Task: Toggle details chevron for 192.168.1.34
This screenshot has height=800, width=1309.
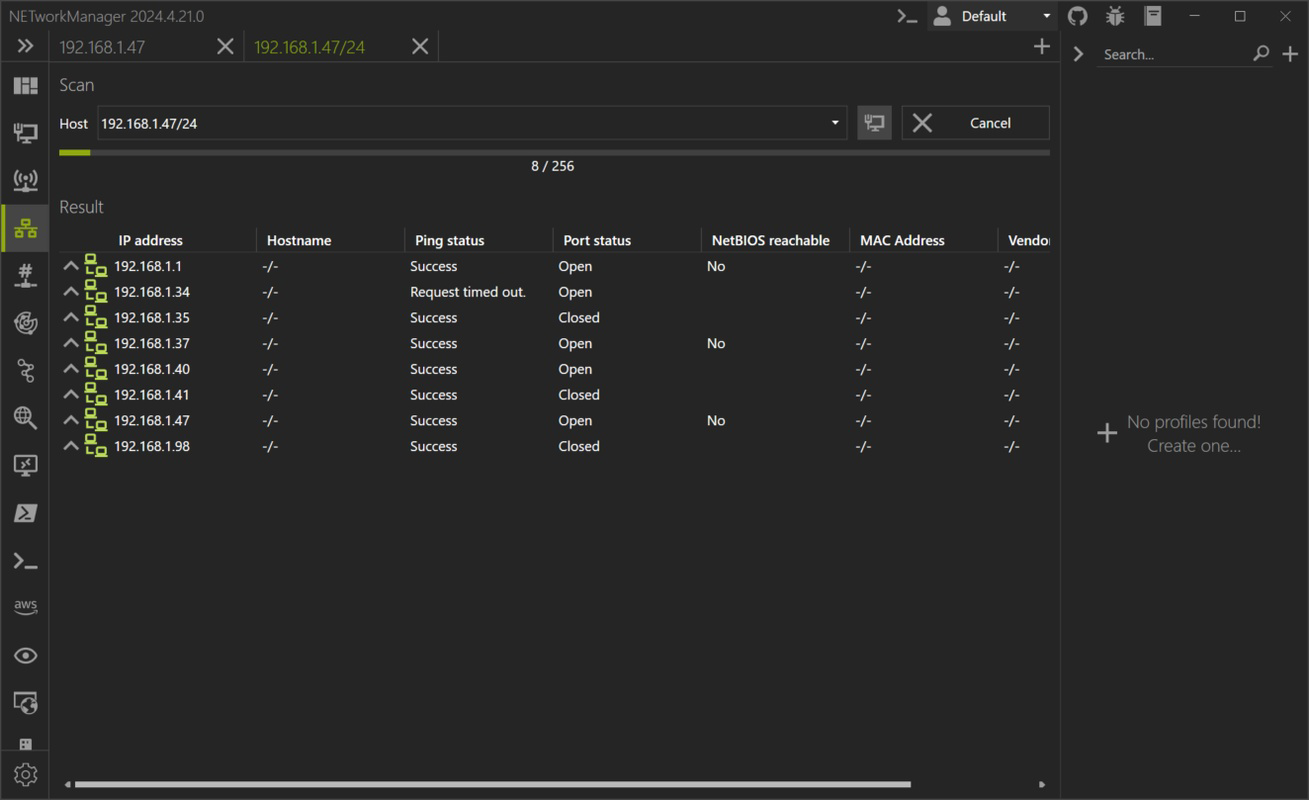Action: (x=70, y=292)
